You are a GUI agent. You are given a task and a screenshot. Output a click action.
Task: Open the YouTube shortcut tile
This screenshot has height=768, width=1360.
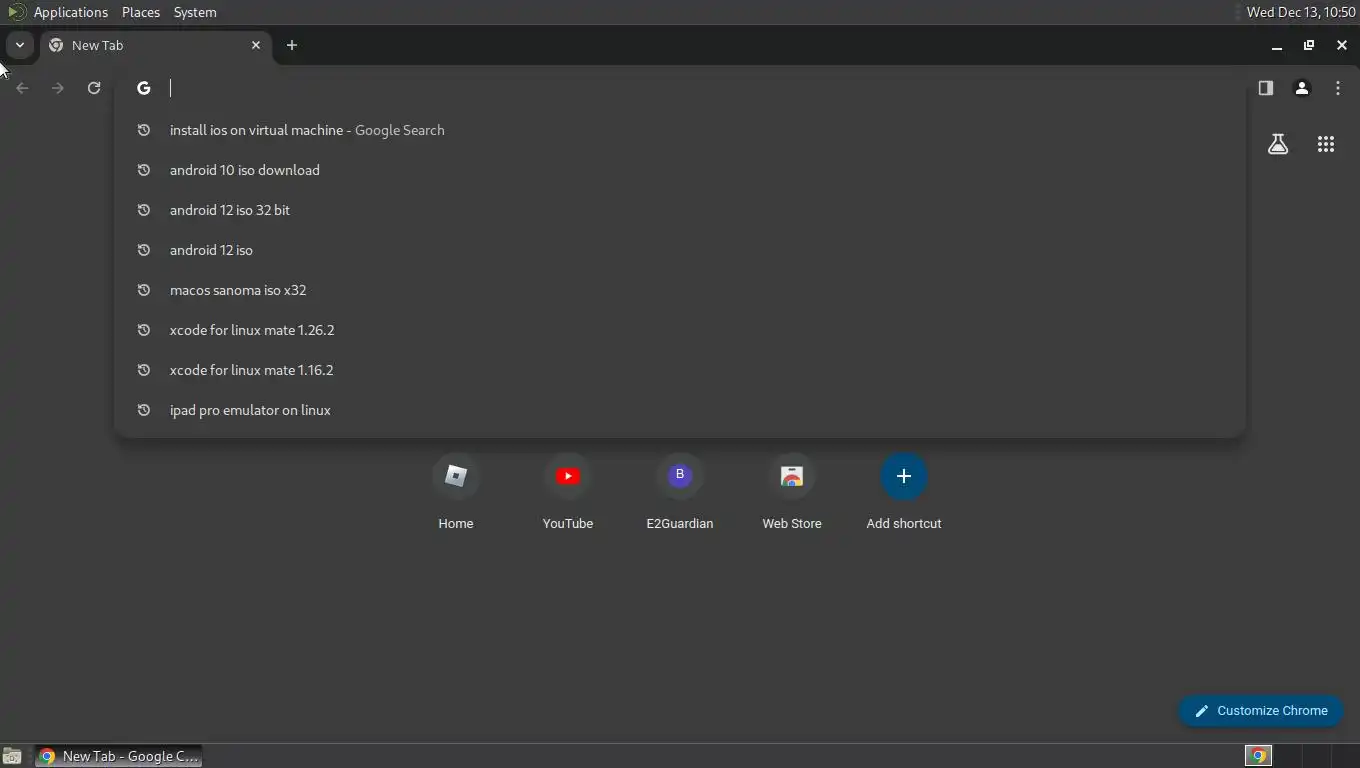coord(568,492)
